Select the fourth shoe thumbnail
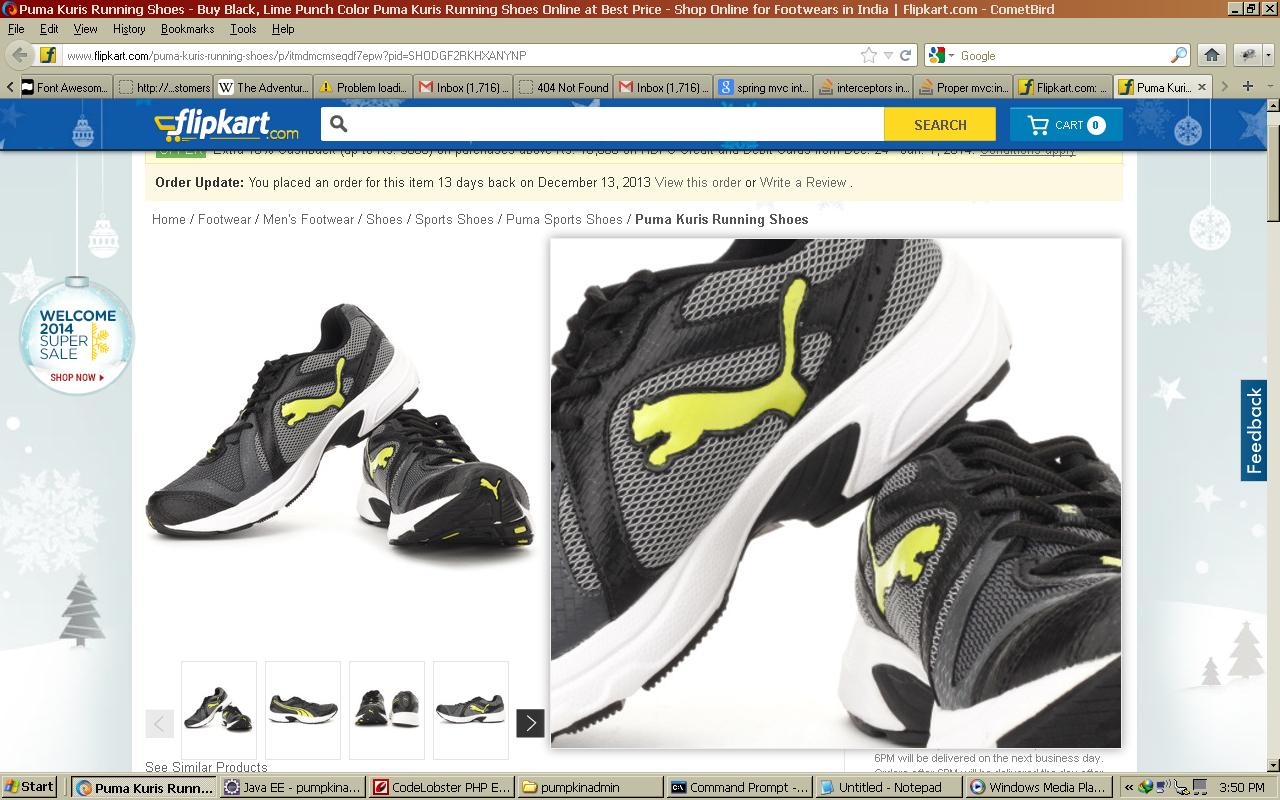Image resolution: width=1280 pixels, height=800 pixels. 471,710
